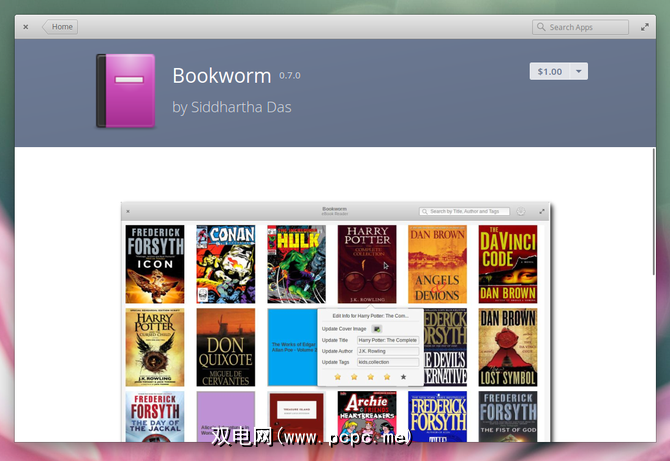The width and height of the screenshot is (670, 461).
Task: Set rating to four stars
Action: 387,377
